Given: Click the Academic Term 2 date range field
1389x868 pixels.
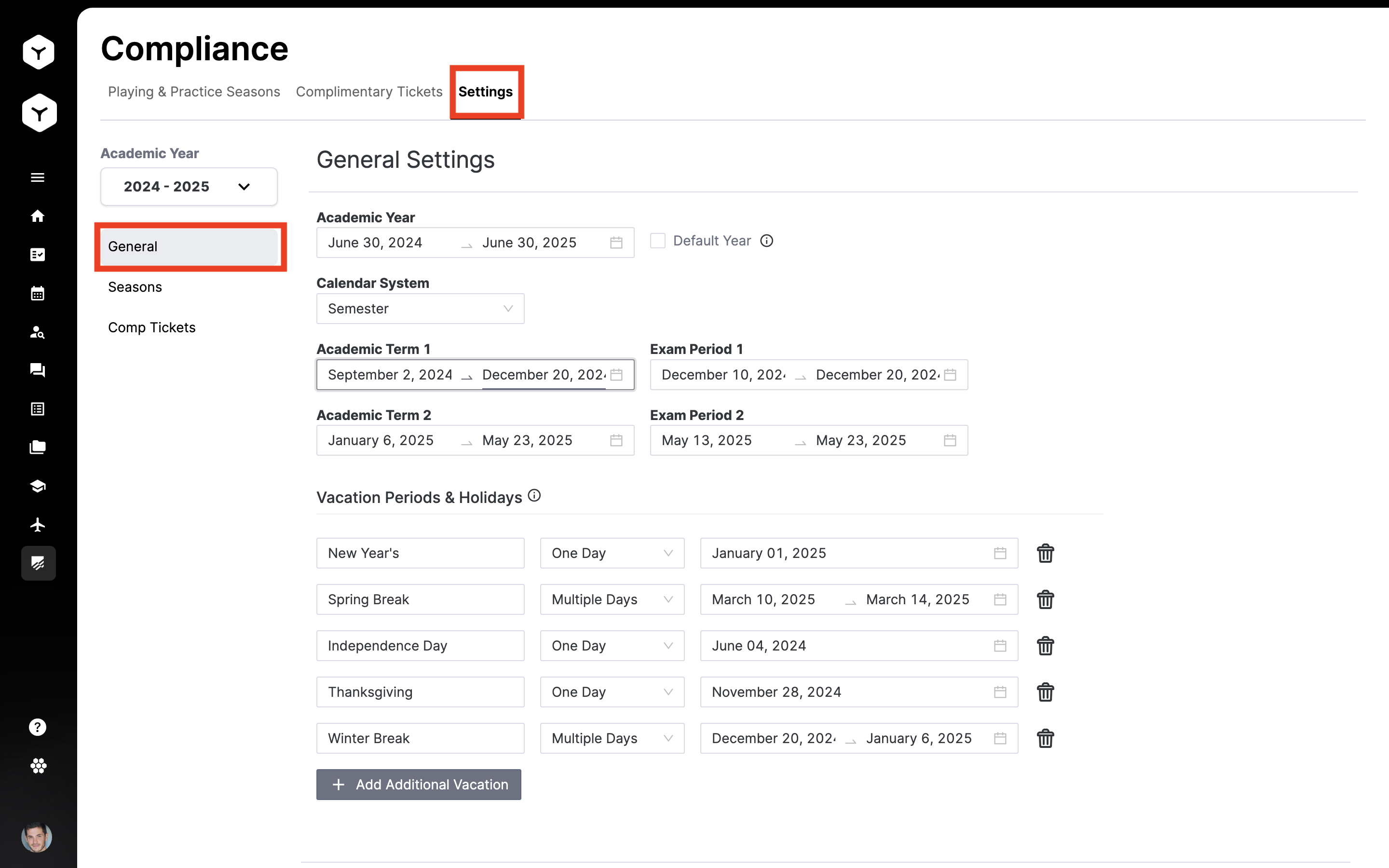Looking at the screenshot, I should pos(475,440).
